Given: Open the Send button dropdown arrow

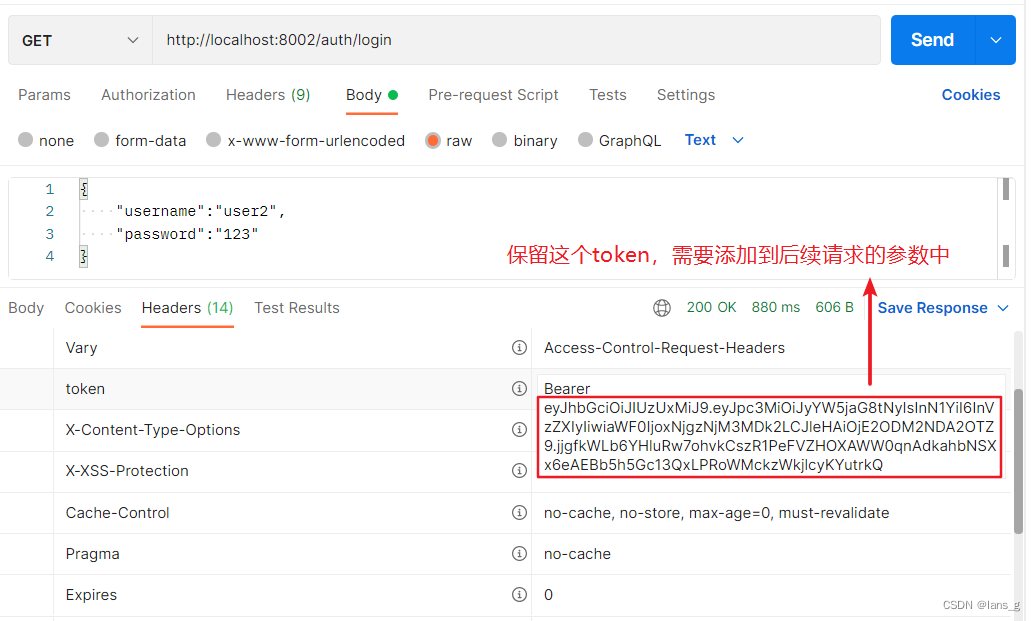Looking at the screenshot, I should [995, 40].
